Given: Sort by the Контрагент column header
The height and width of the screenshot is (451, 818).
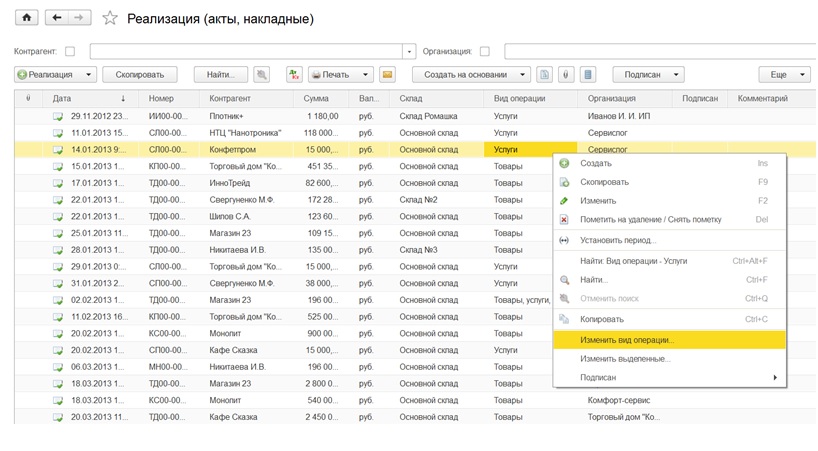Looking at the screenshot, I should (246, 98).
